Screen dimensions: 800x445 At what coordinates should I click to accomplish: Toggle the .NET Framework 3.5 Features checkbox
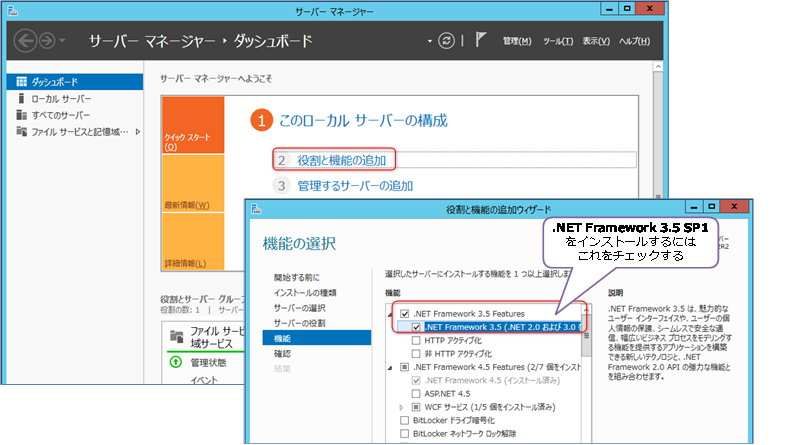405,314
